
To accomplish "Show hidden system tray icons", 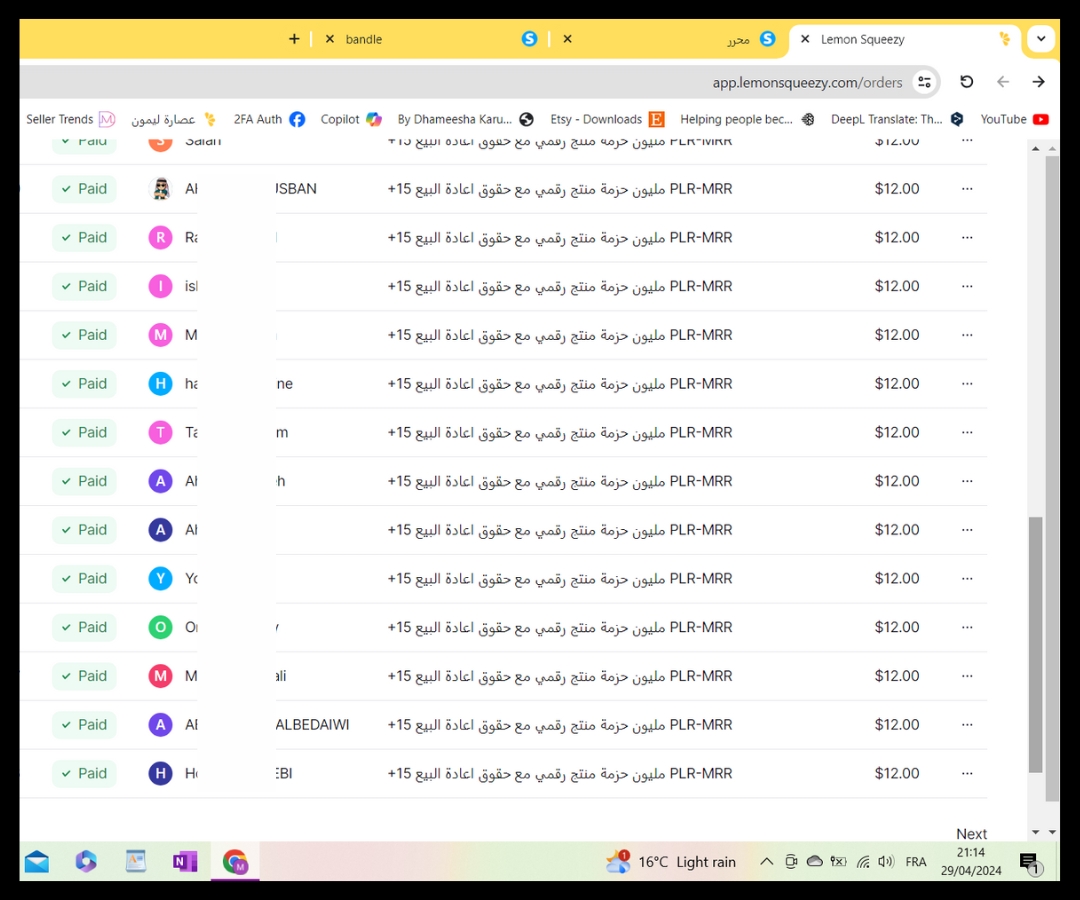I will coord(766,861).
